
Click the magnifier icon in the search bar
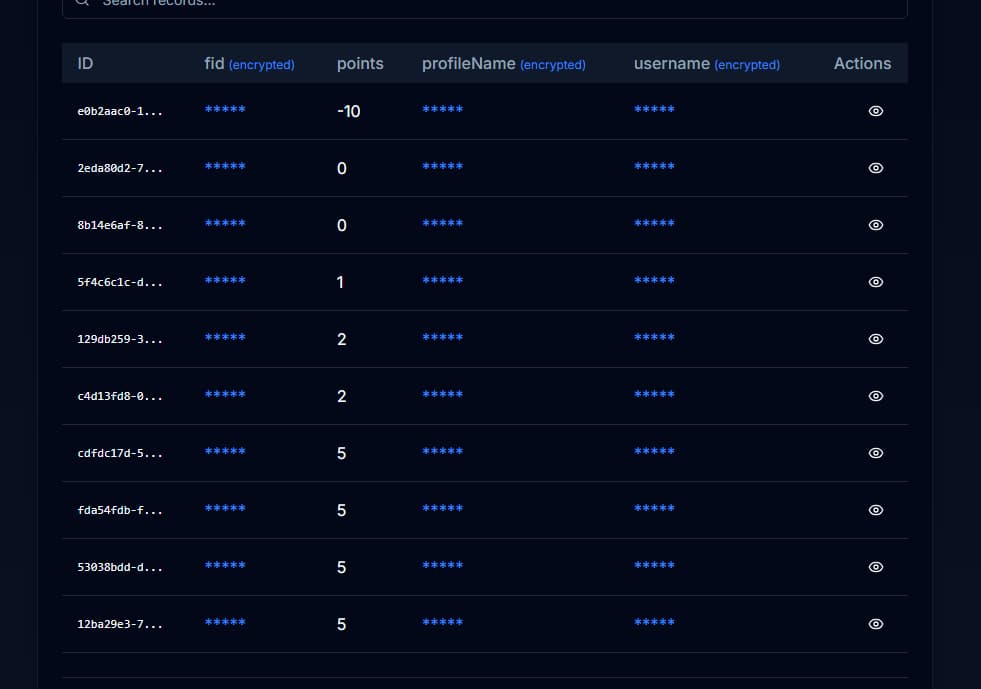point(83,3)
